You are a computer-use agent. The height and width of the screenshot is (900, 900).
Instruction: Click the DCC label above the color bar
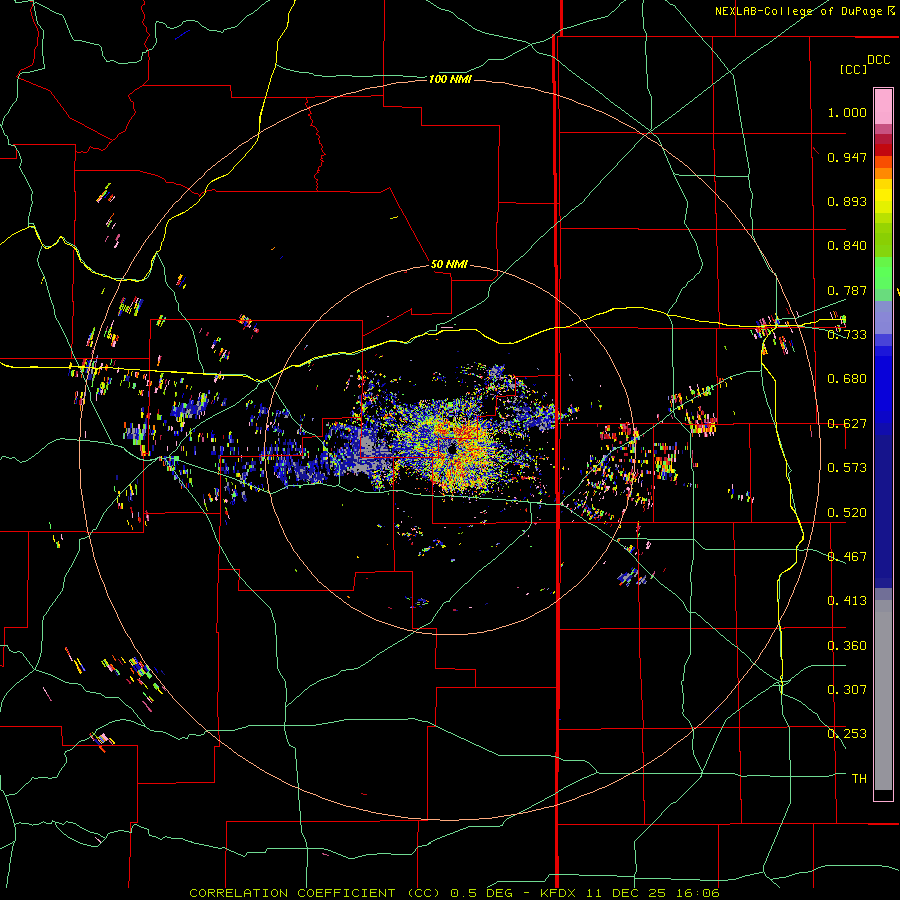point(879,60)
